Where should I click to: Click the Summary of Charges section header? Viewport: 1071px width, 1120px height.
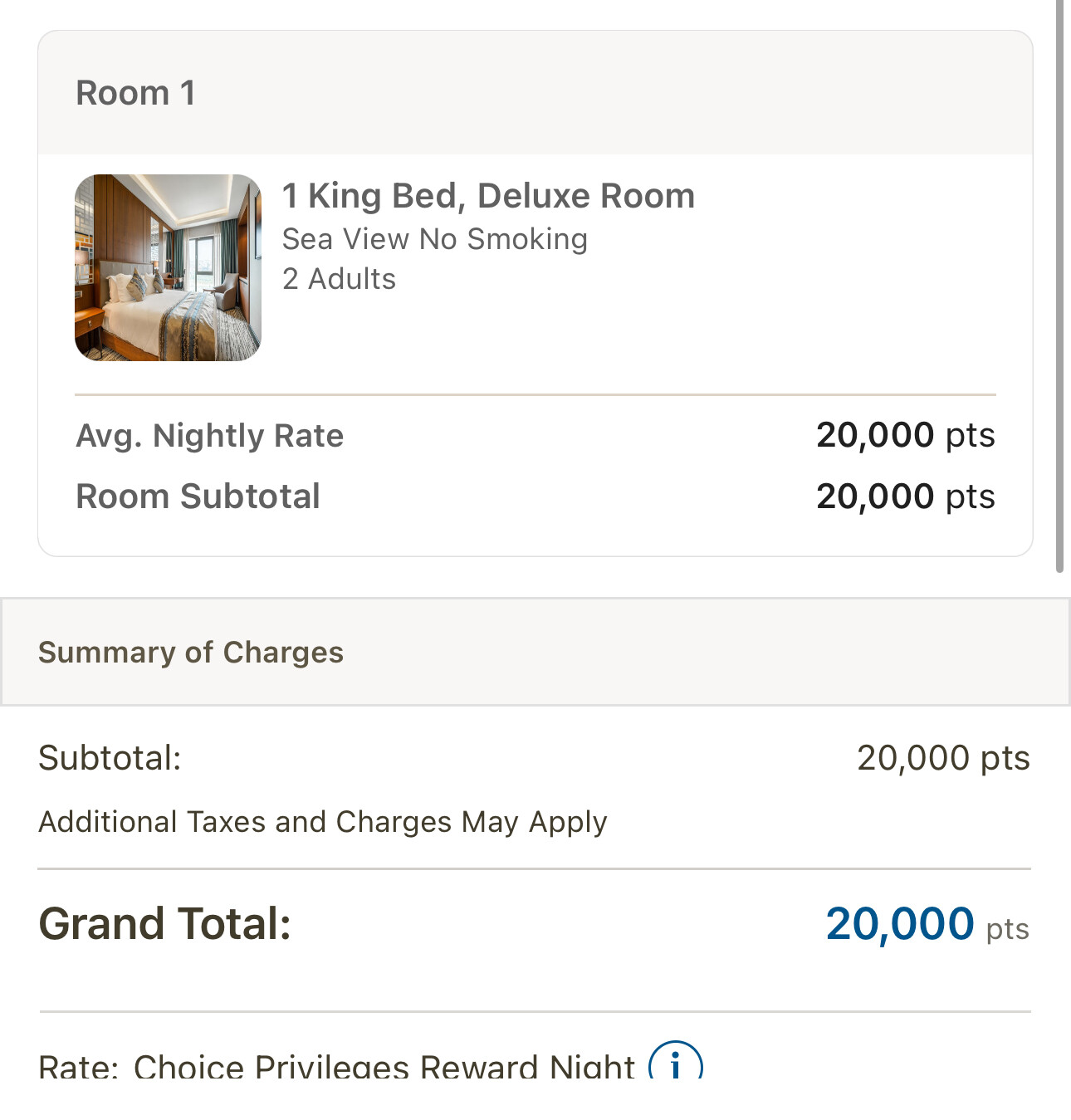coord(535,652)
